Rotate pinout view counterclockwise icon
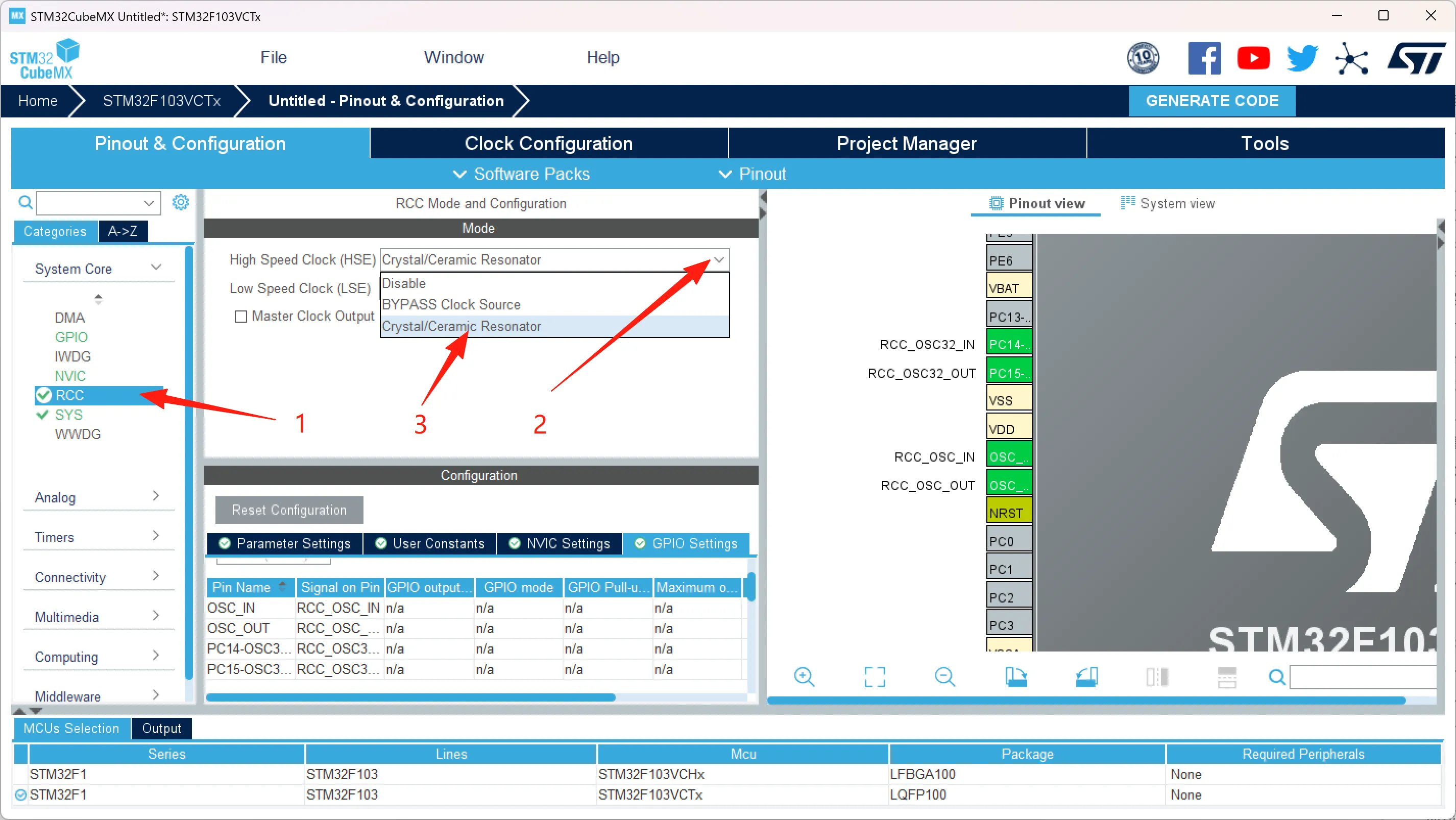 point(1086,677)
